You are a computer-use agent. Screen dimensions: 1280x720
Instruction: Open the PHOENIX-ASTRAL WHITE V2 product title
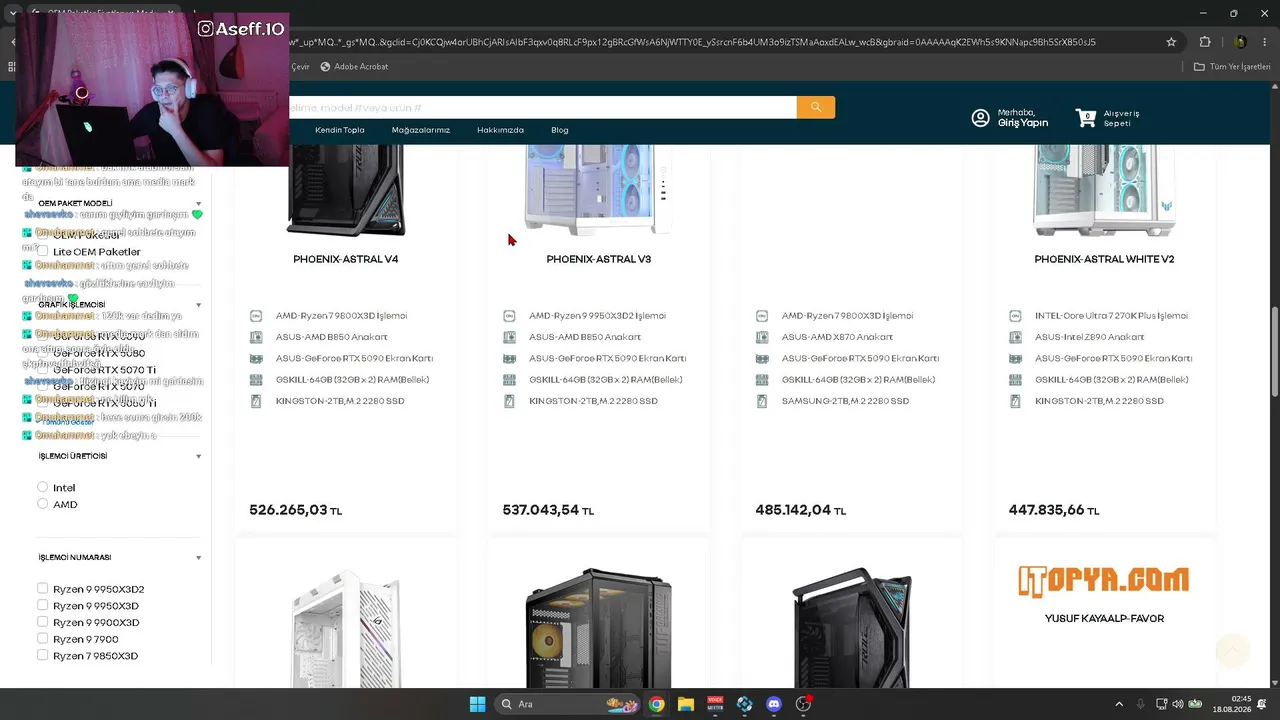coord(1104,259)
